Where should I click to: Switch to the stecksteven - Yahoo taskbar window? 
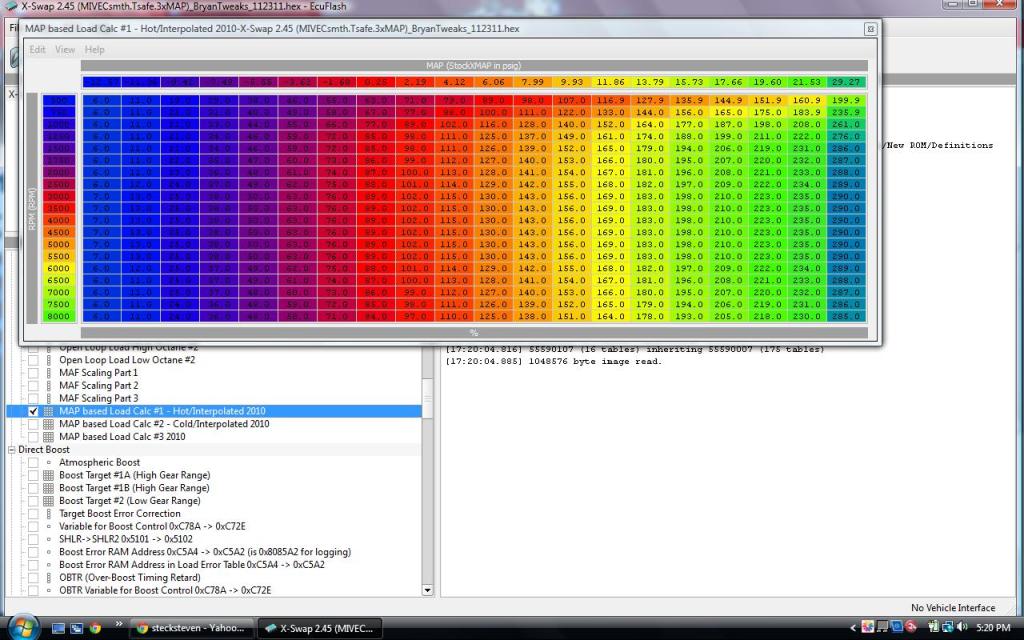(191, 628)
